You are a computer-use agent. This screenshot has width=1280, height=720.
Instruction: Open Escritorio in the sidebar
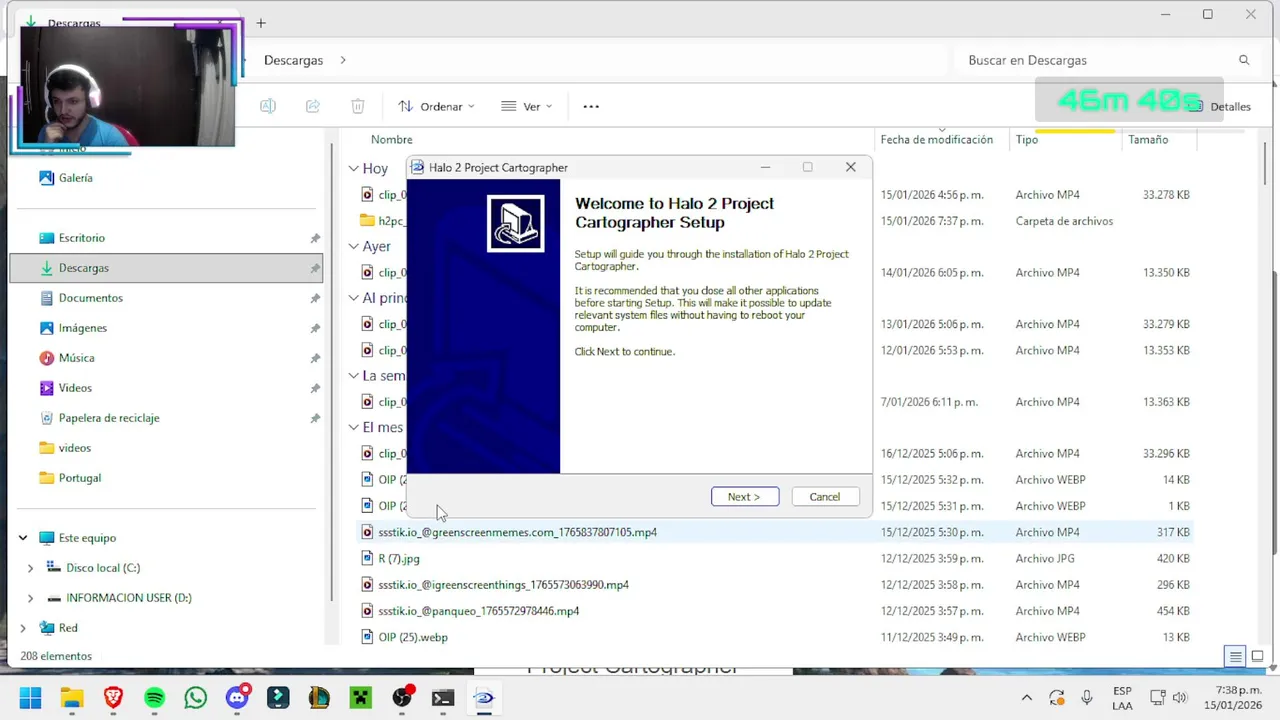pyautogui.click(x=81, y=238)
